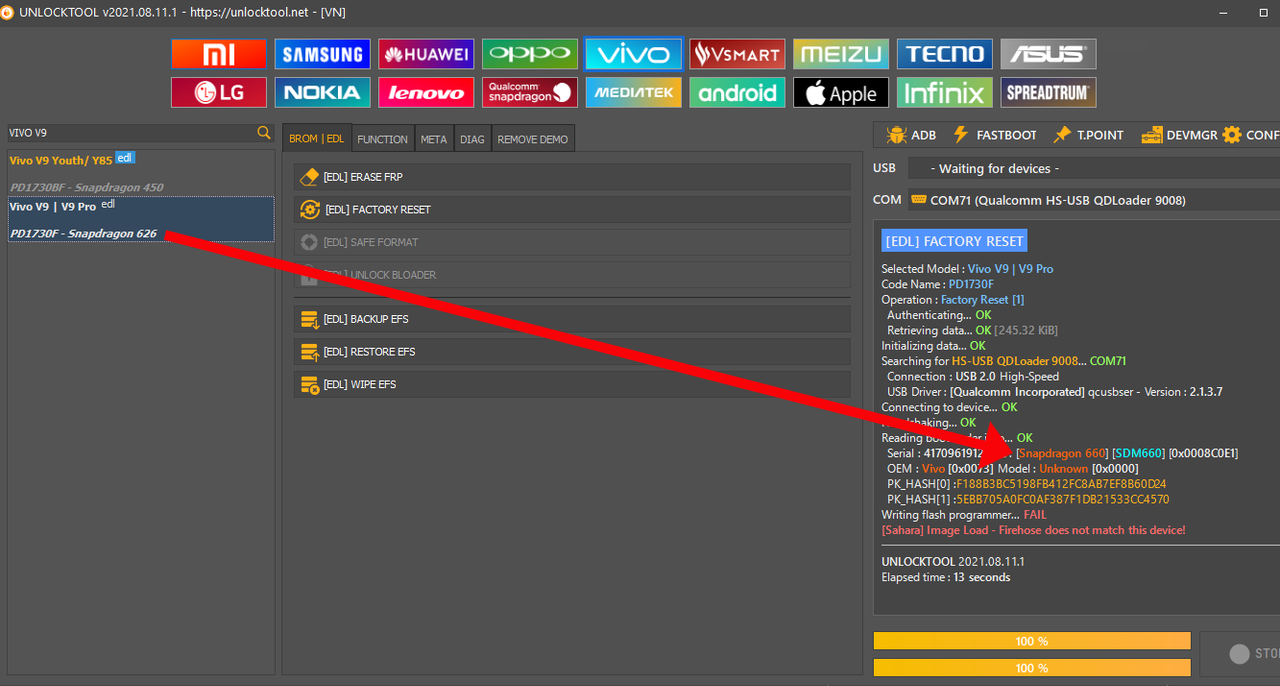
Task: Select the Xiaomi MI brand icon
Action: [219, 54]
